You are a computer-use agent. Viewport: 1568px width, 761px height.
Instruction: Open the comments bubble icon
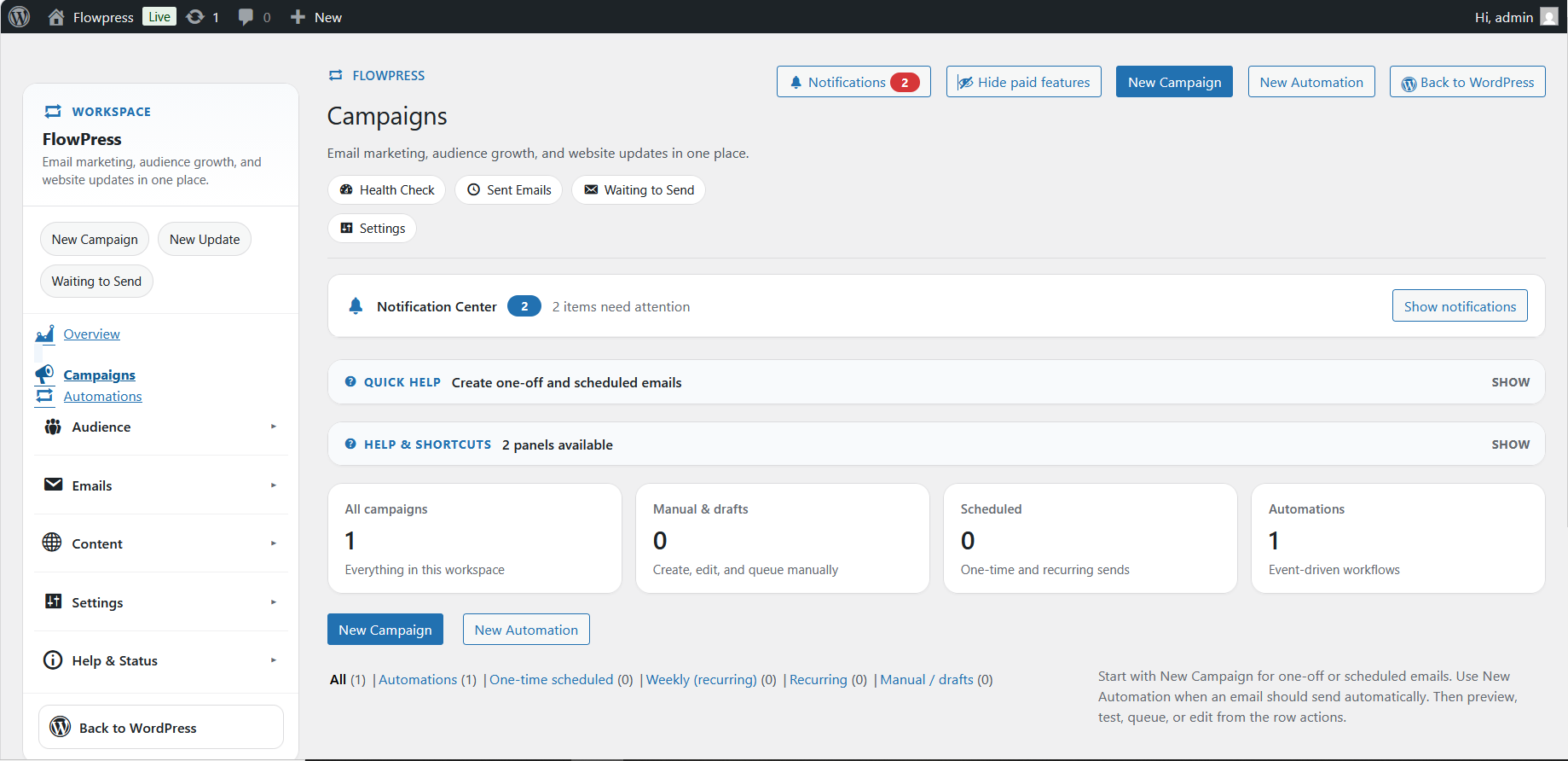[246, 17]
